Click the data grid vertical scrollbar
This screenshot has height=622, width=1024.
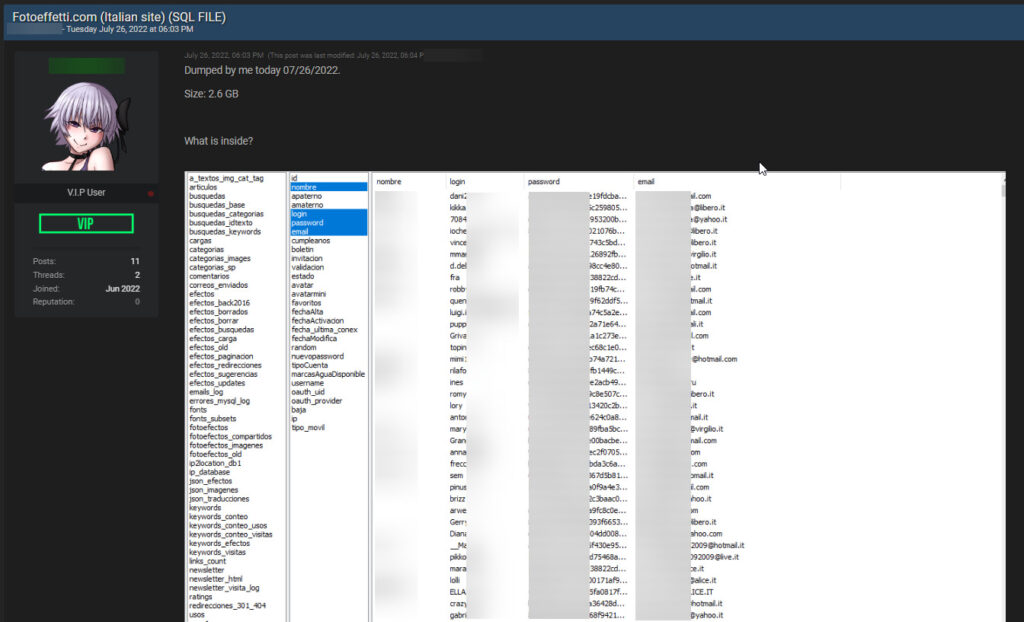click(1004, 400)
